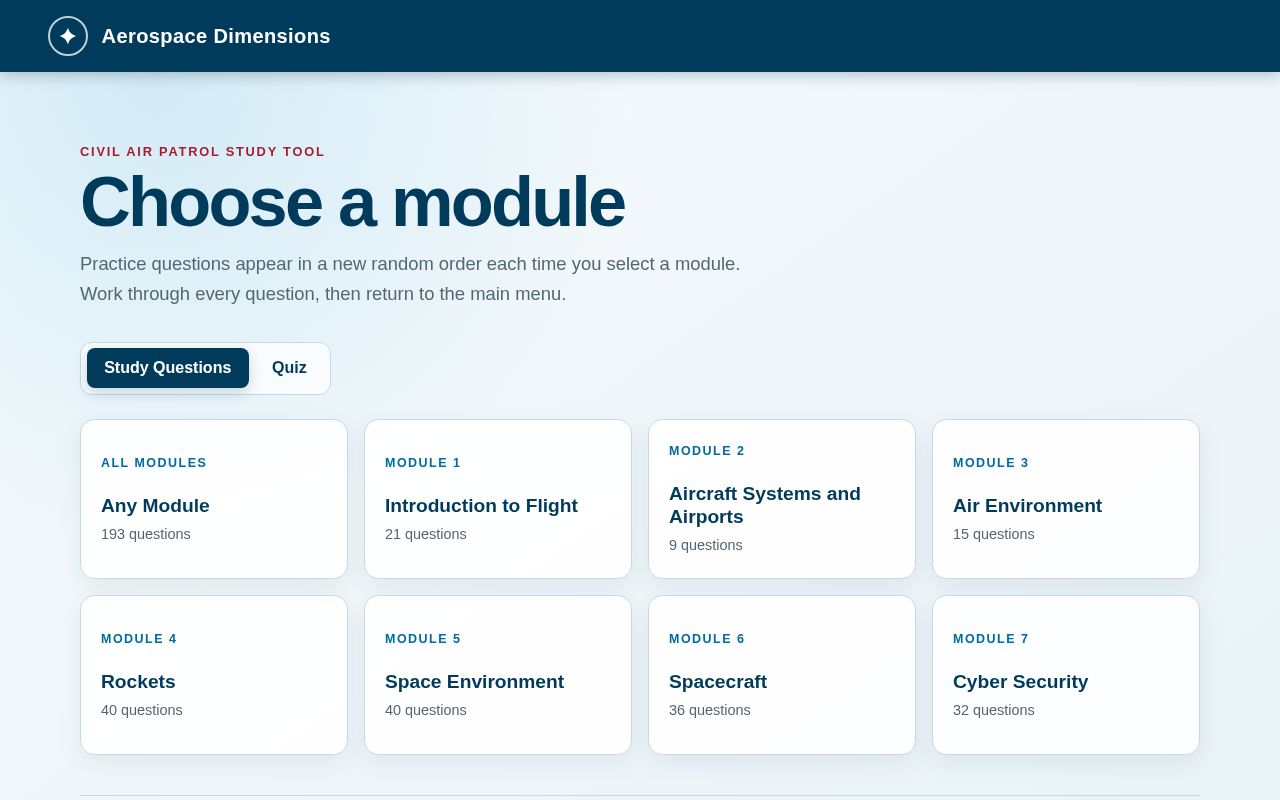1280x800 pixels.
Task: Click the star compass logo icon
Action: tap(68, 36)
